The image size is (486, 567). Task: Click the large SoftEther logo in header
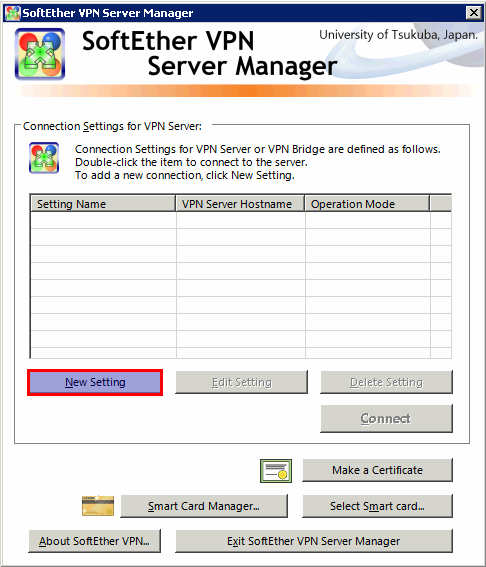click(40, 54)
